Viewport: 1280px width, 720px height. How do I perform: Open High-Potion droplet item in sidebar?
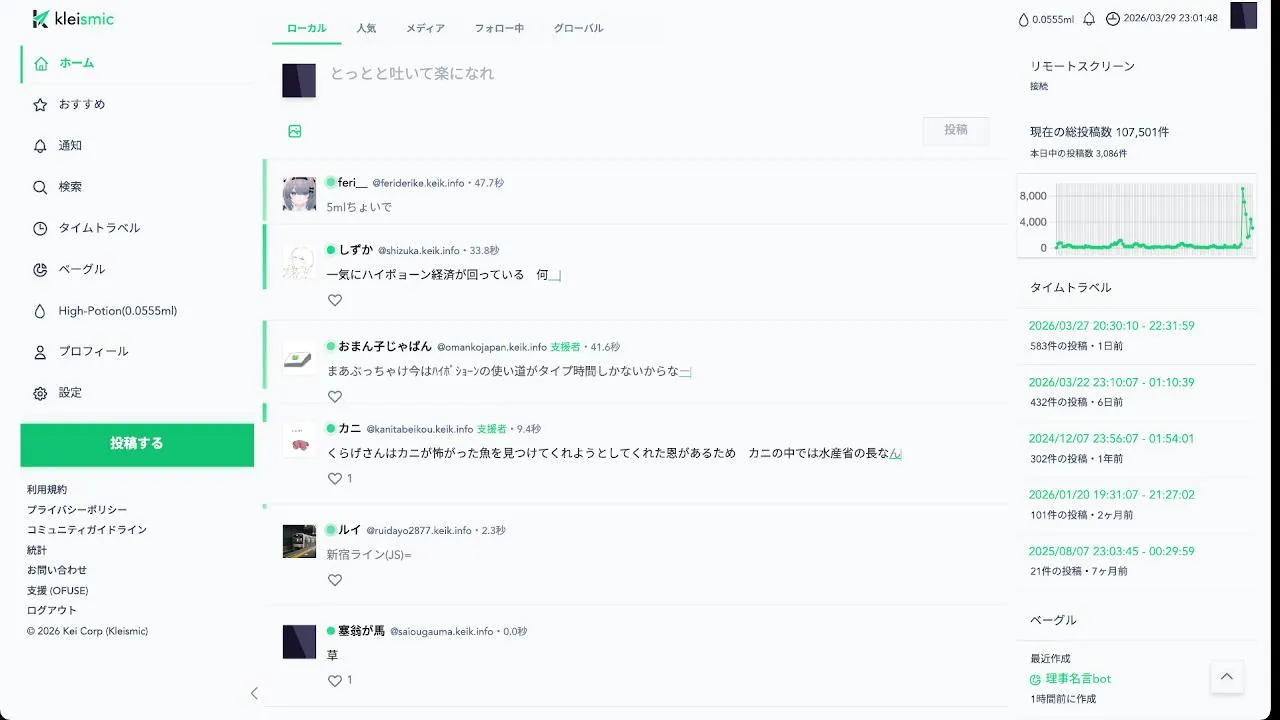(137, 311)
